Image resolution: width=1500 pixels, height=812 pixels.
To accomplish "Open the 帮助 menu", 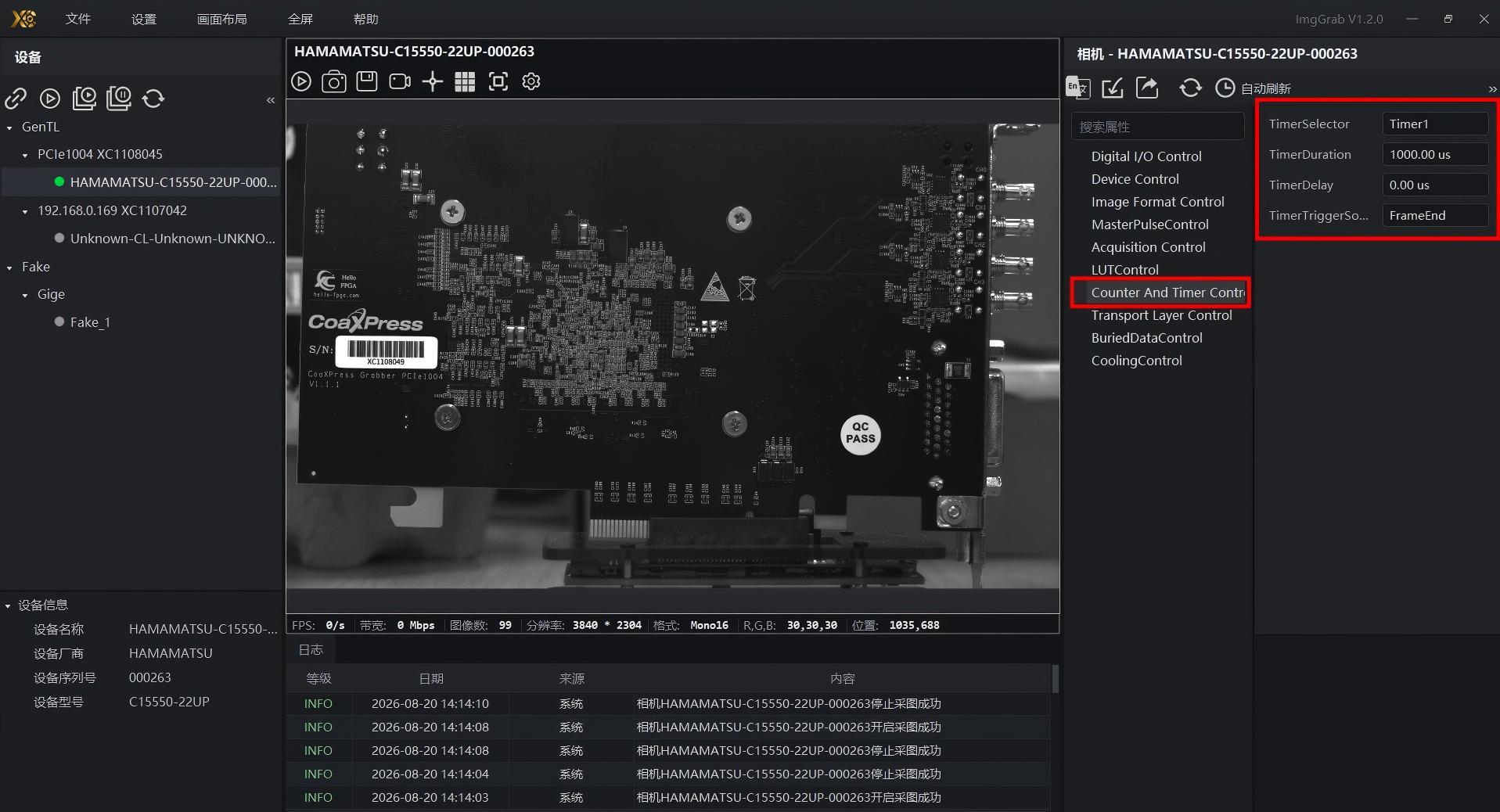I will point(366,19).
